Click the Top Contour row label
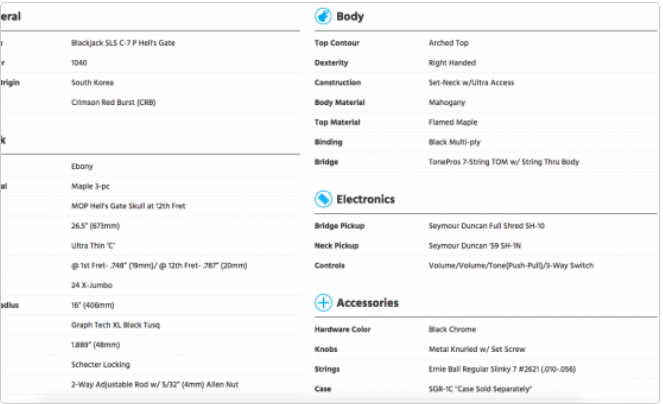The image size is (663, 404). [337, 43]
